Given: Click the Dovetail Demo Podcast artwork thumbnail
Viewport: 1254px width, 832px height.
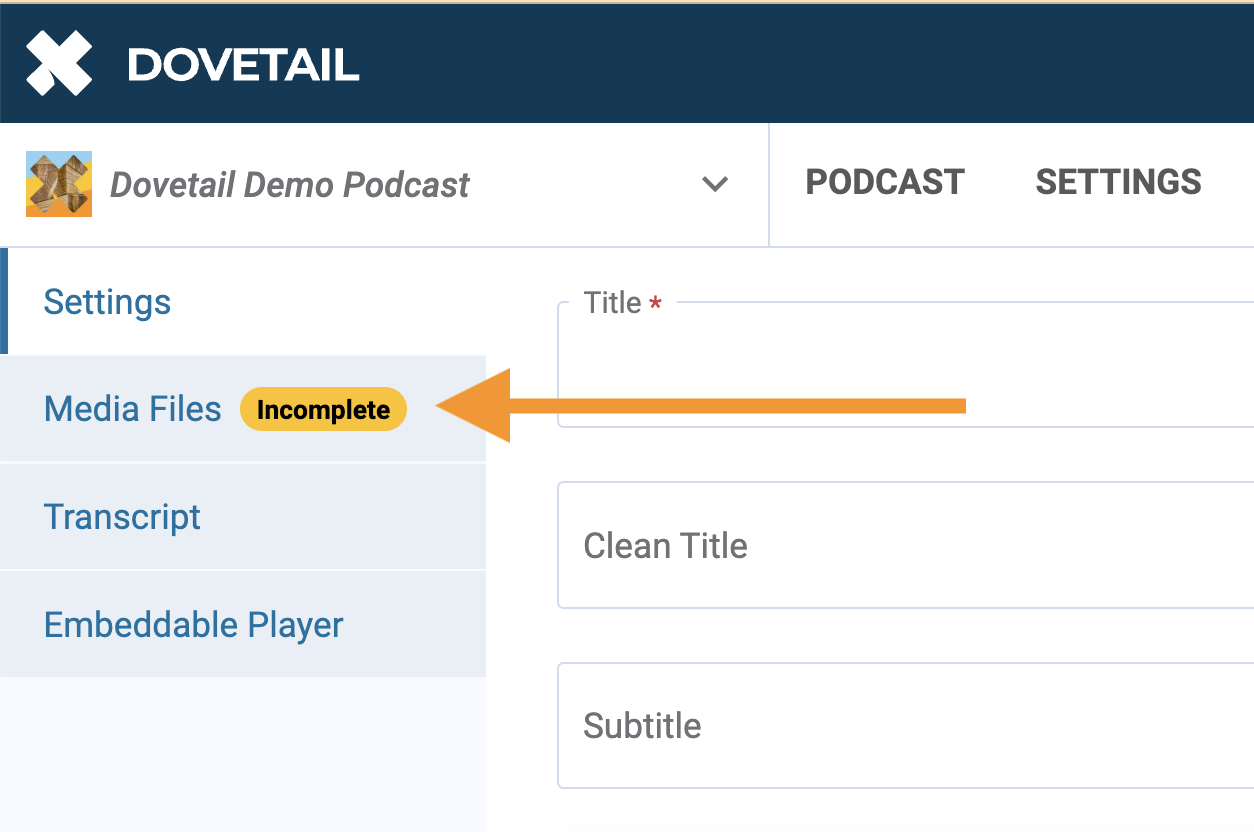Looking at the screenshot, I should (x=59, y=184).
